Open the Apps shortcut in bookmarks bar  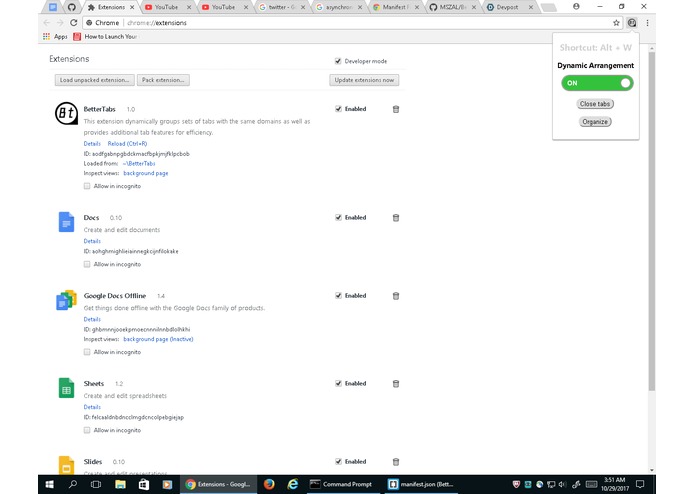55,36
